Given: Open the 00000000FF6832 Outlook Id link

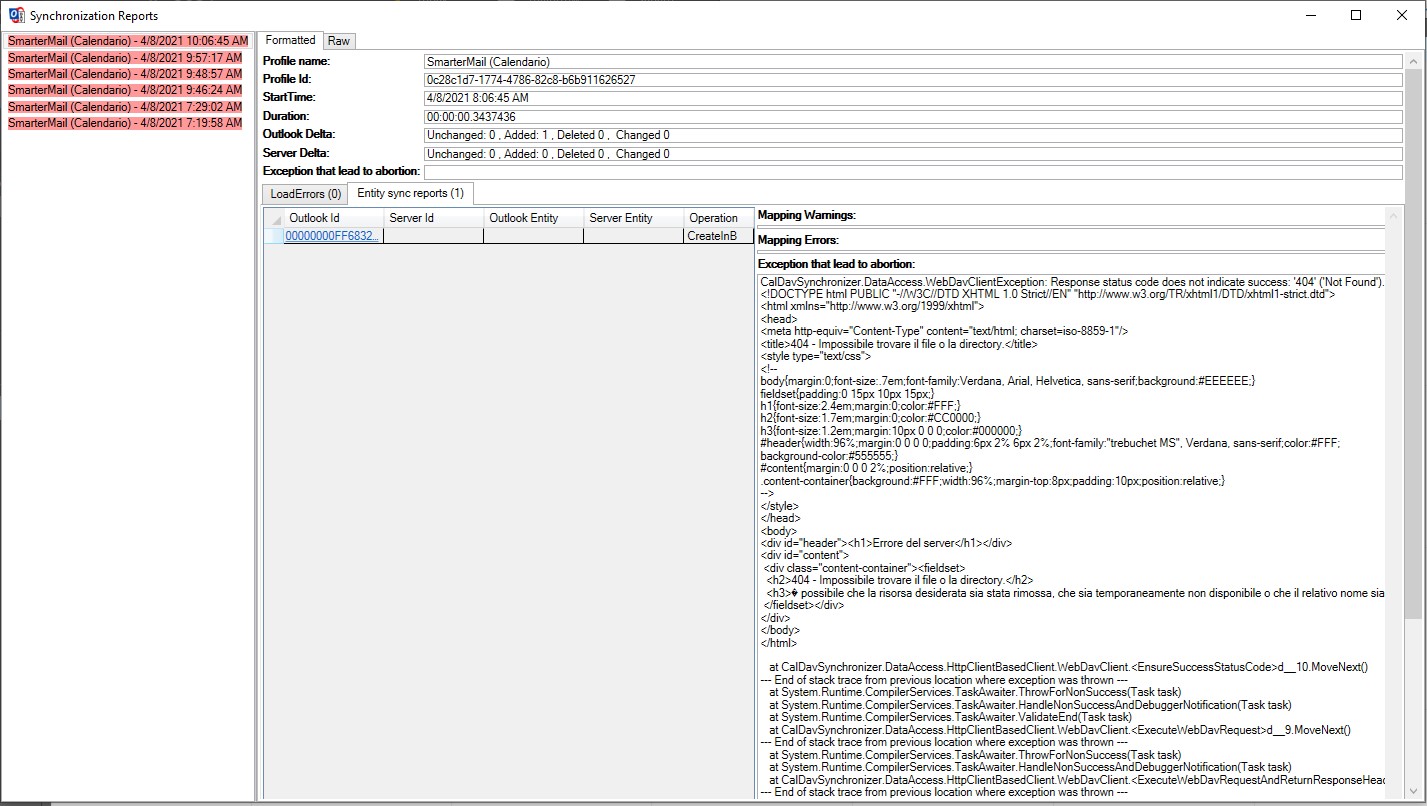Looking at the screenshot, I should [x=332, y=236].
